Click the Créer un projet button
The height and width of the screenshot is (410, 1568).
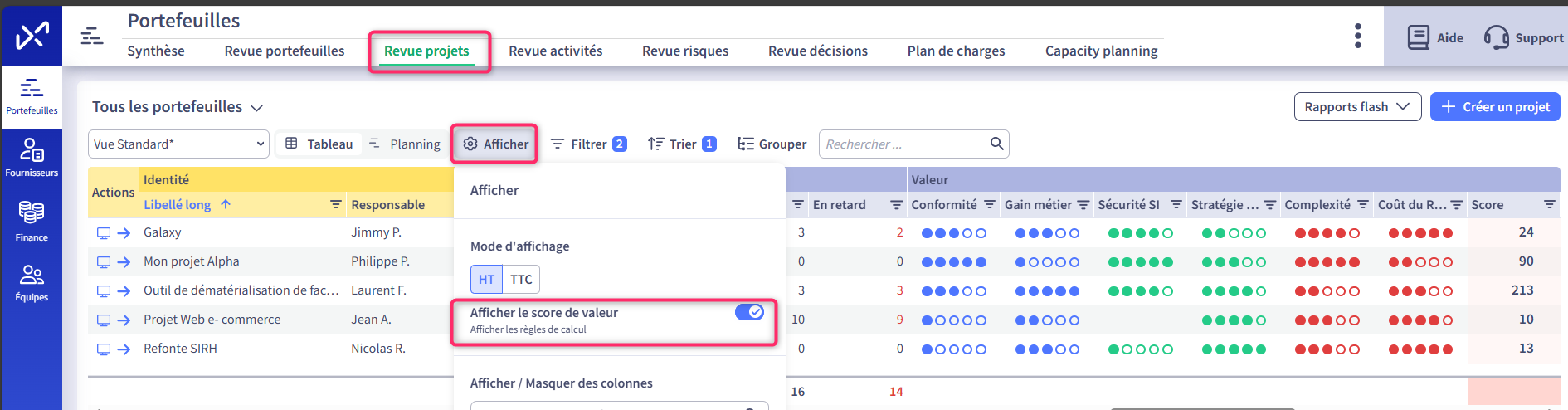tap(1495, 106)
